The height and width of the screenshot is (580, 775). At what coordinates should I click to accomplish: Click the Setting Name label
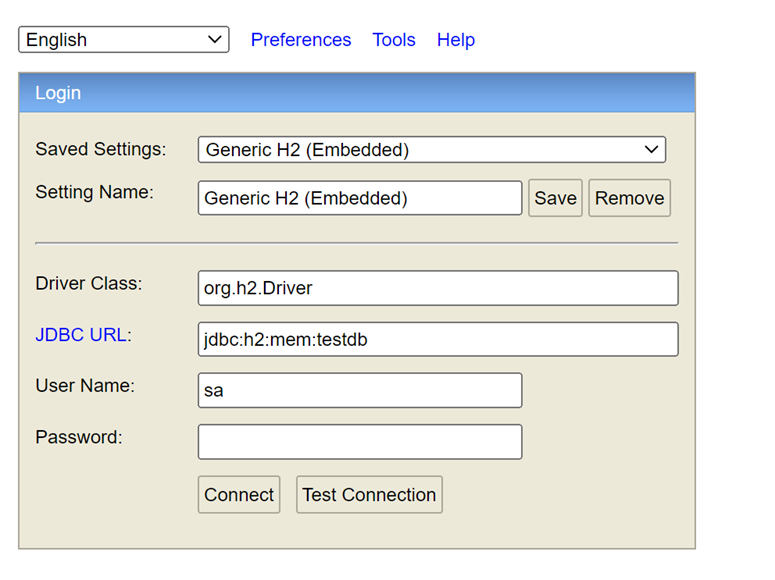[94, 192]
